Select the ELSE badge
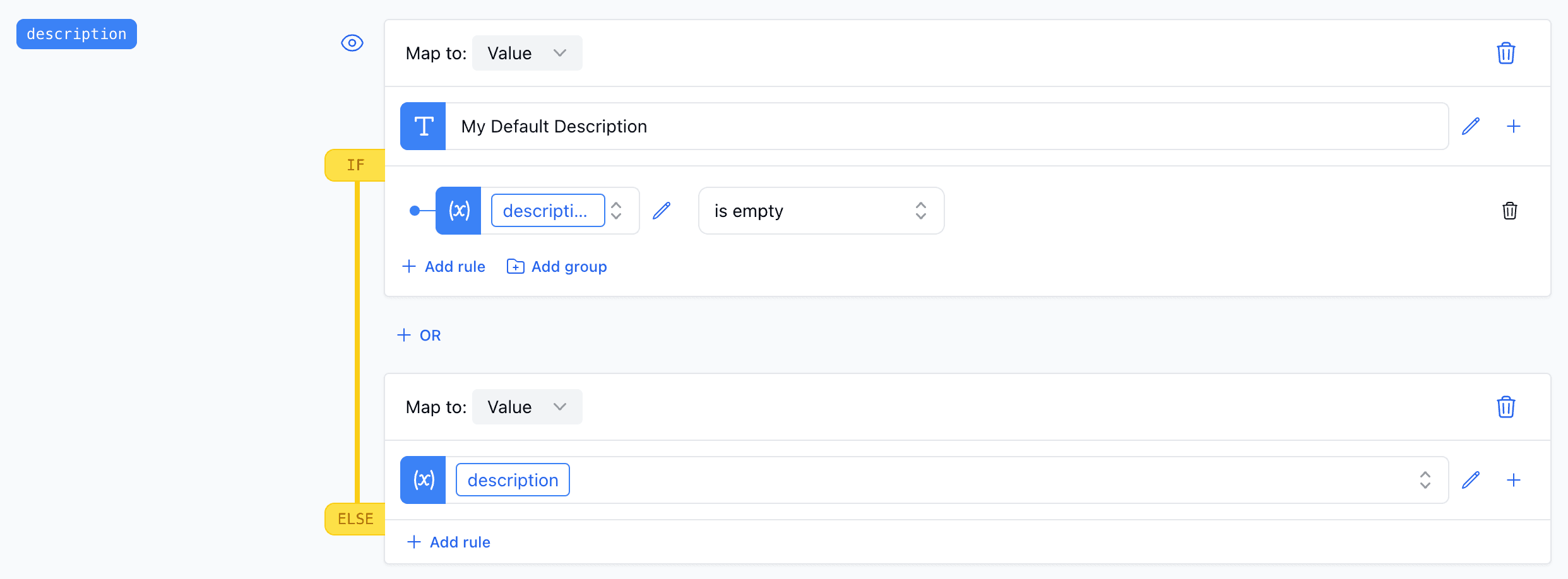This screenshot has width=1568, height=579. (x=355, y=518)
